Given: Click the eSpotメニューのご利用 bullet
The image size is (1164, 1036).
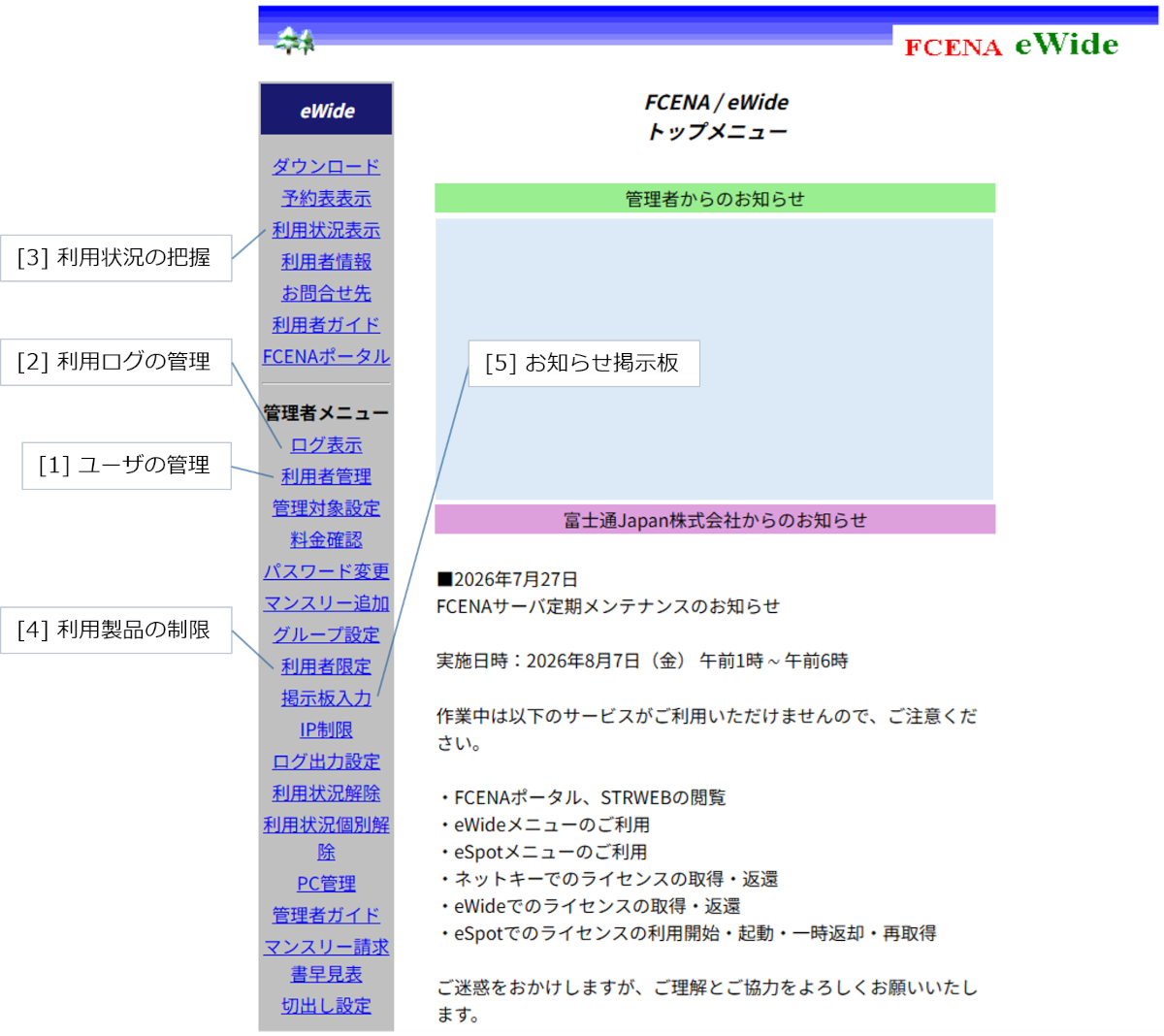Looking at the screenshot, I should (542, 852).
